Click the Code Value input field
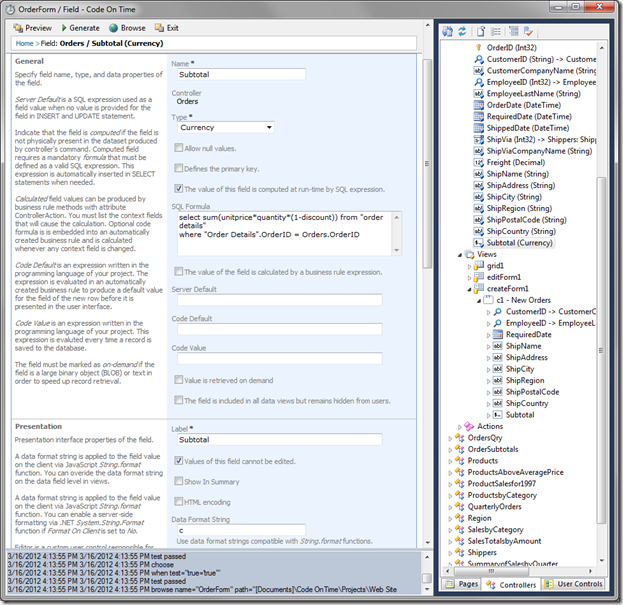623x605 pixels. (280, 358)
